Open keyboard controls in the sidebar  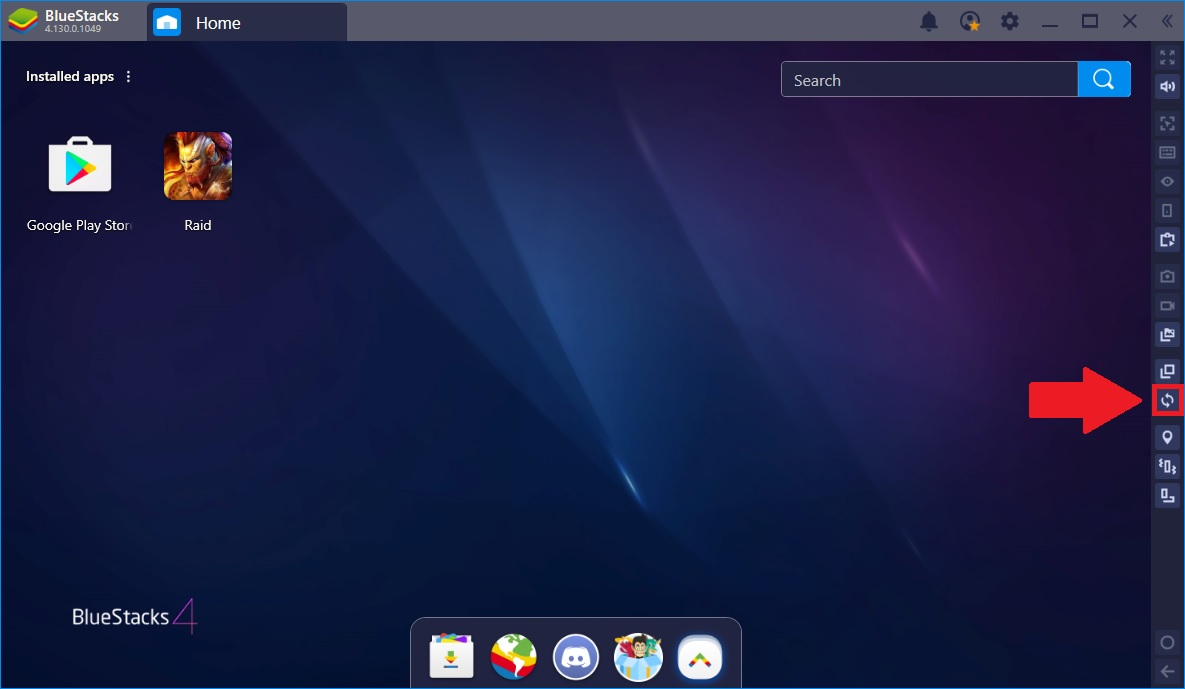pos(1167,153)
